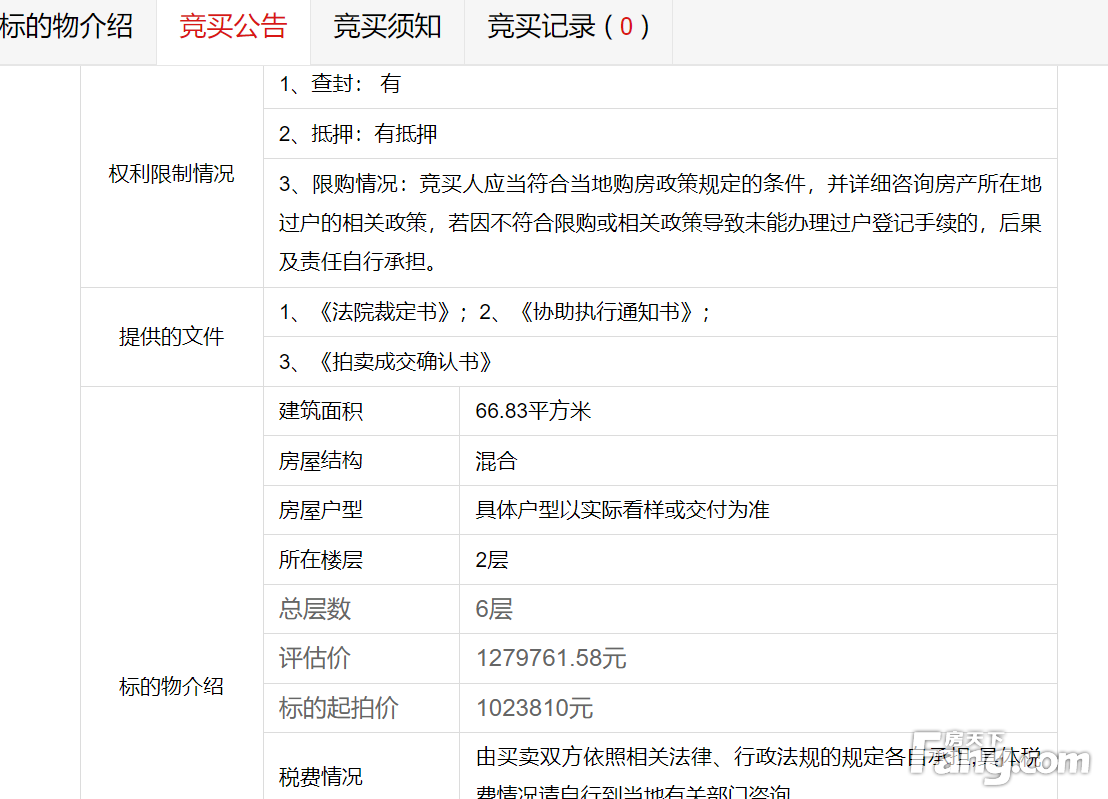
Task: Click the 提供的文件 row header
Action: pyautogui.click(x=171, y=337)
